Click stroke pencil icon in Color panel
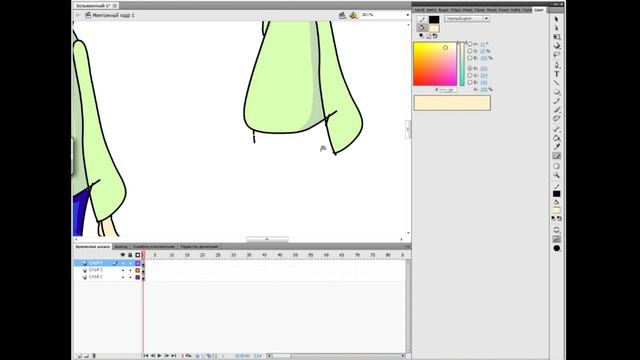640x360 pixels. [x=422, y=20]
